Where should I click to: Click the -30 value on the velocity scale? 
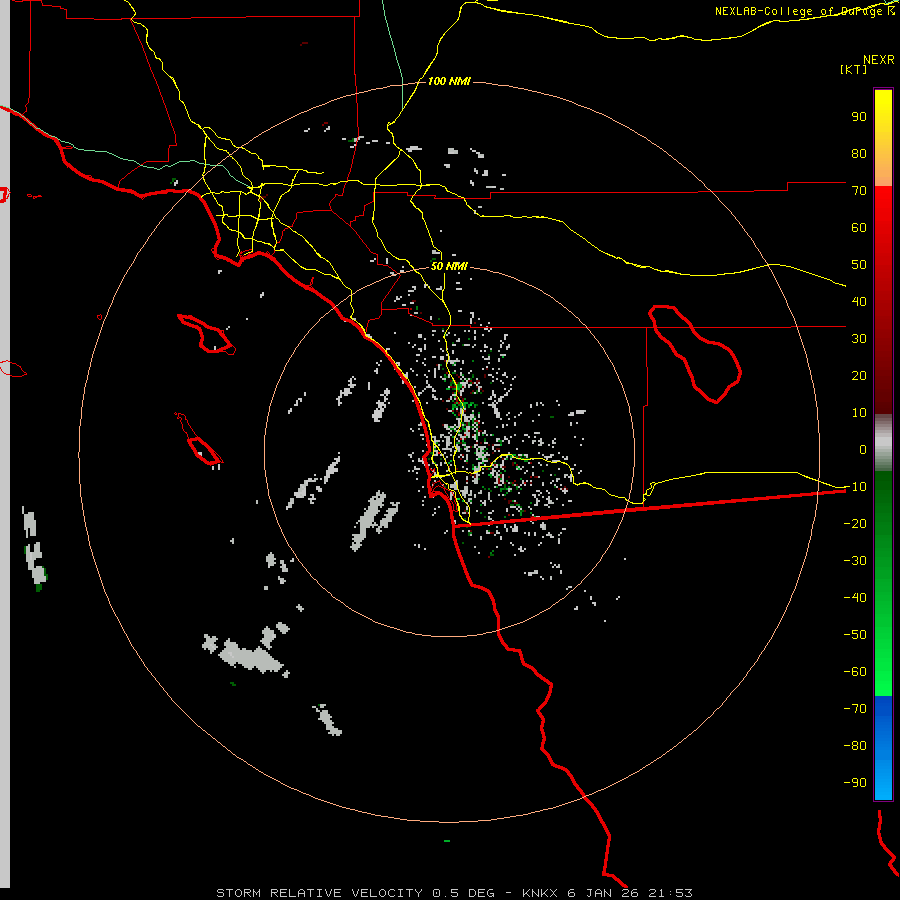[x=855, y=561]
